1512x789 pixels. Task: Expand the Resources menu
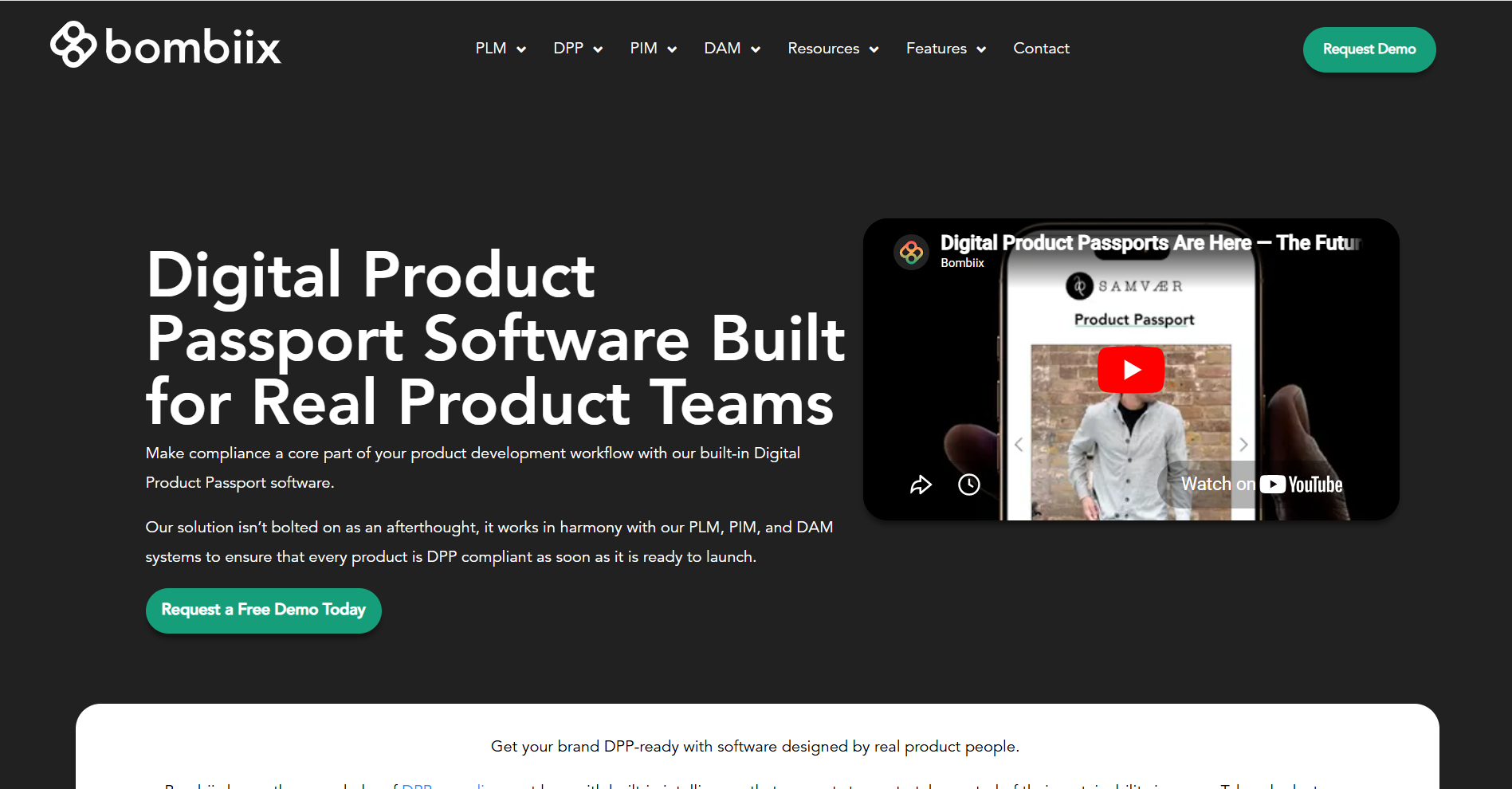(834, 49)
